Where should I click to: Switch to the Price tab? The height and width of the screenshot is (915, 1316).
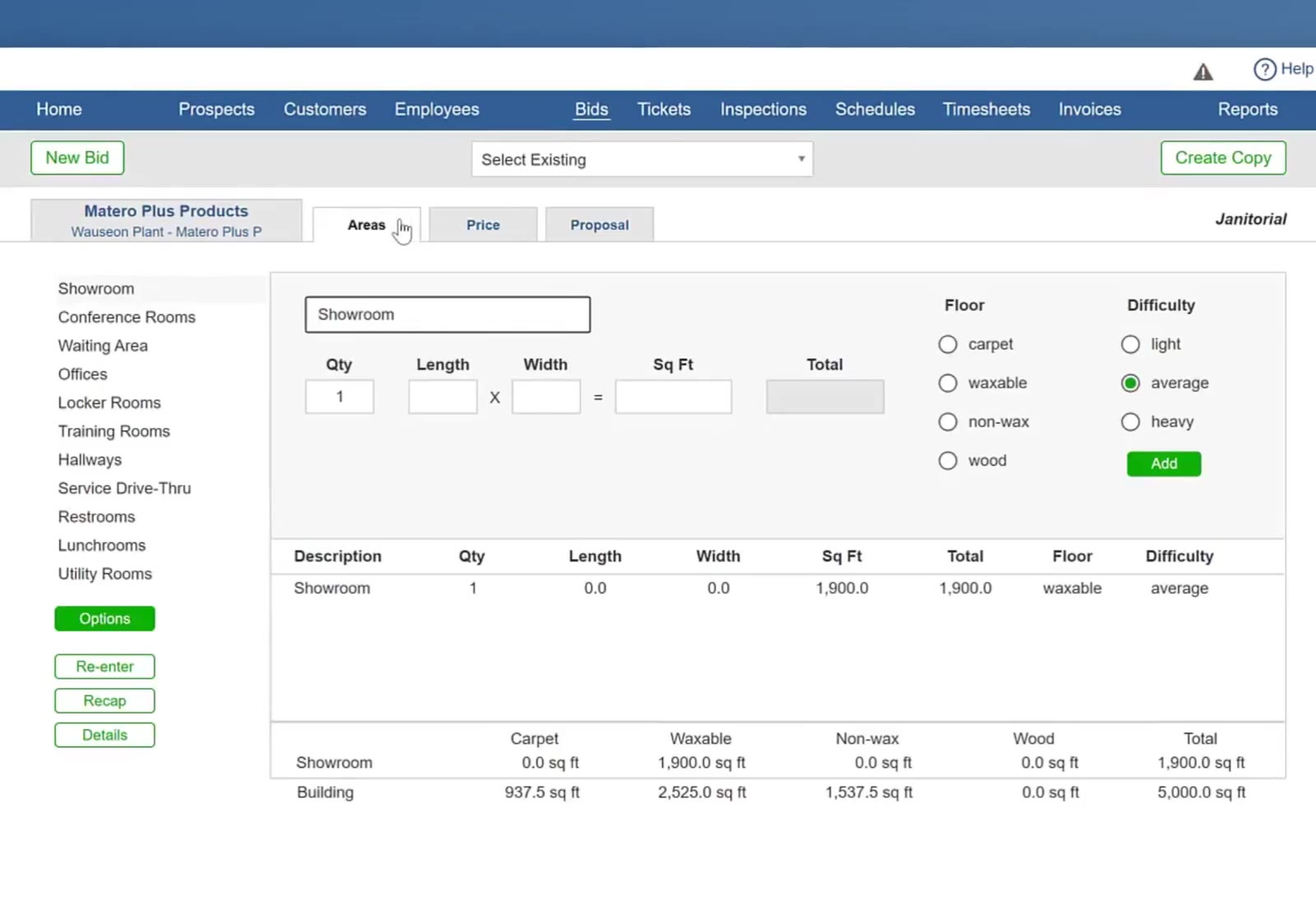point(483,225)
